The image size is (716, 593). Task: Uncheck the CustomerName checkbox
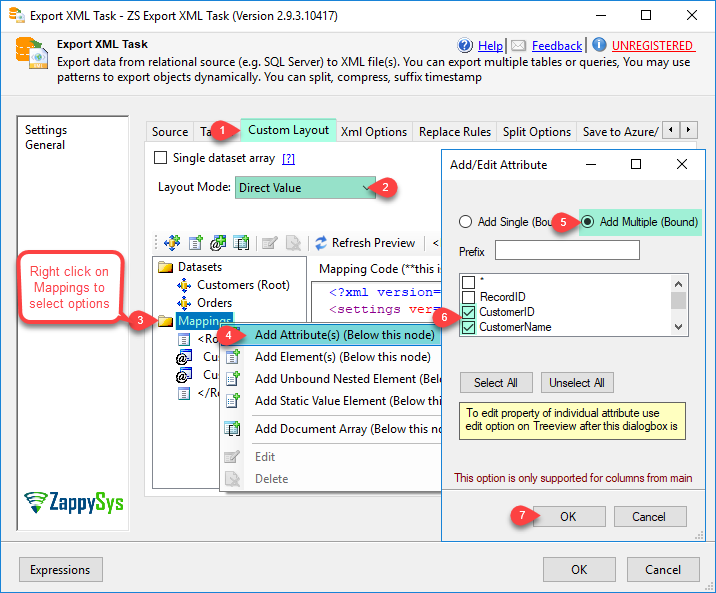pos(469,327)
